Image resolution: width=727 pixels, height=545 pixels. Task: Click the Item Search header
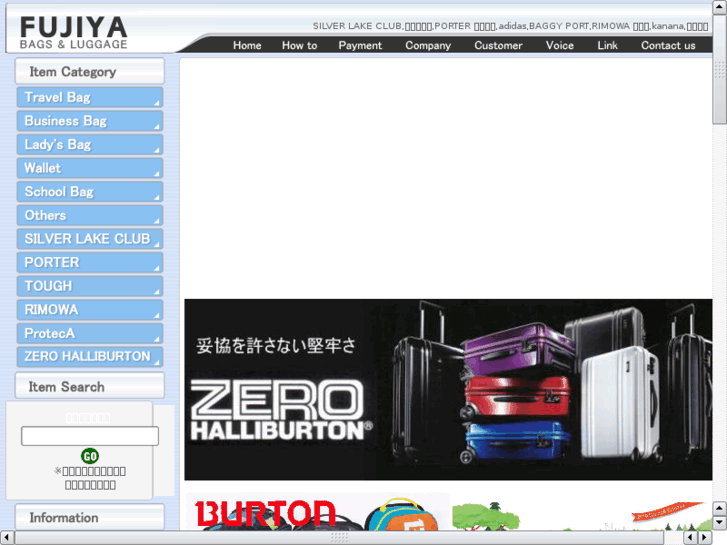tap(90, 386)
